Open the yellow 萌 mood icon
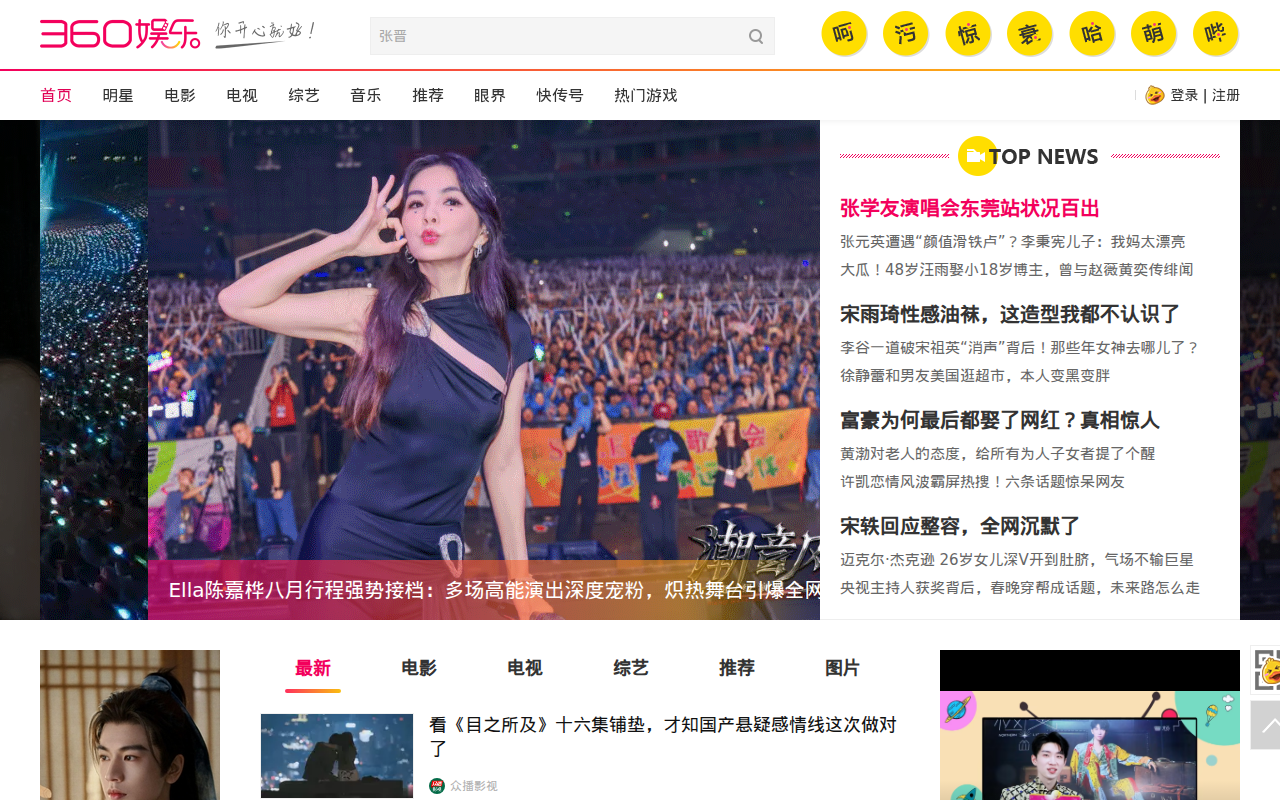This screenshot has width=1280, height=800. [1153, 34]
